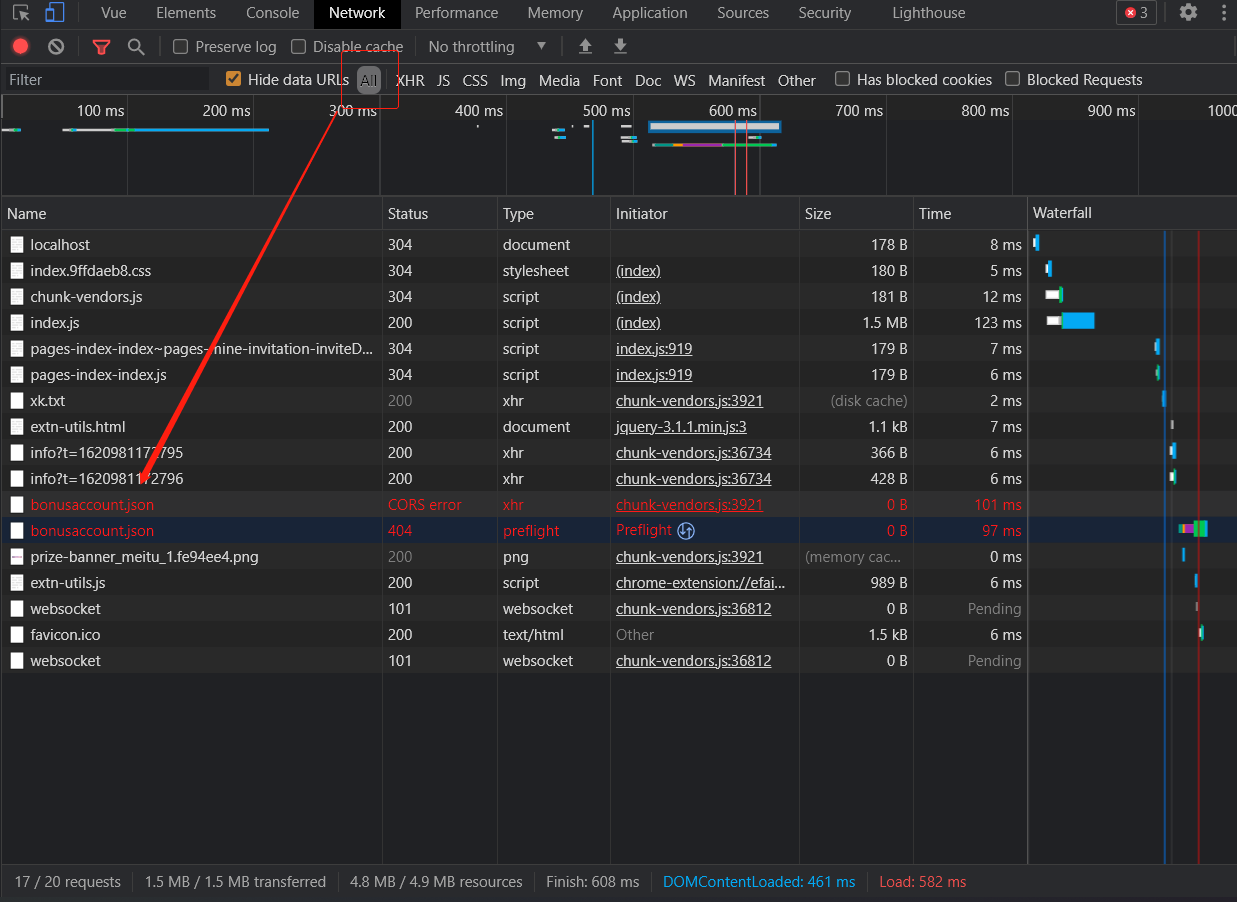Click the file icon of the xk.txt row
1237x902 pixels.
coord(17,400)
